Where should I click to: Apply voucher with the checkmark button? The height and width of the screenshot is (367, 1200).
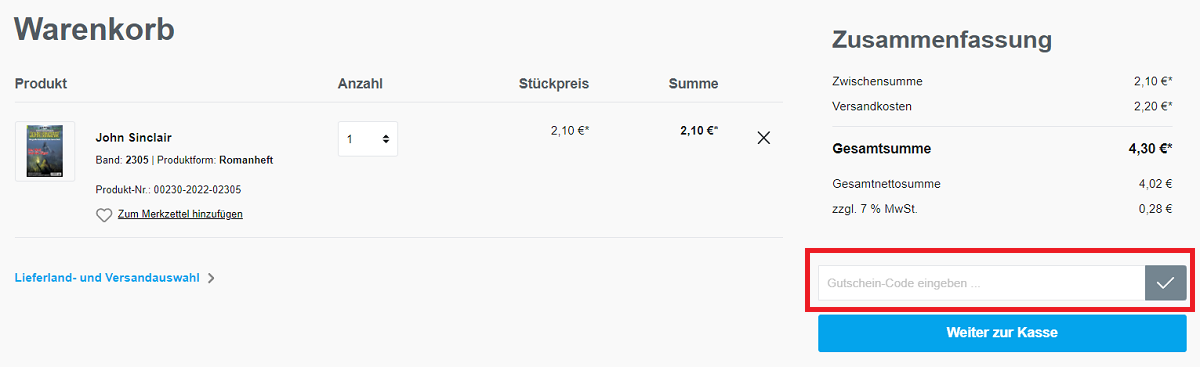(x=1165, y=283)
